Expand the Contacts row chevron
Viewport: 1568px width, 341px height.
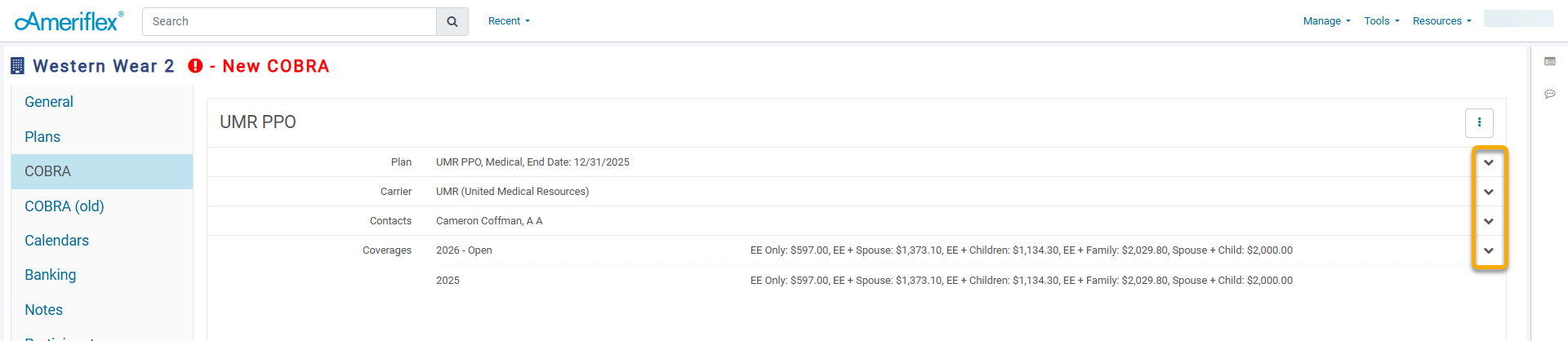(1489, 221)
